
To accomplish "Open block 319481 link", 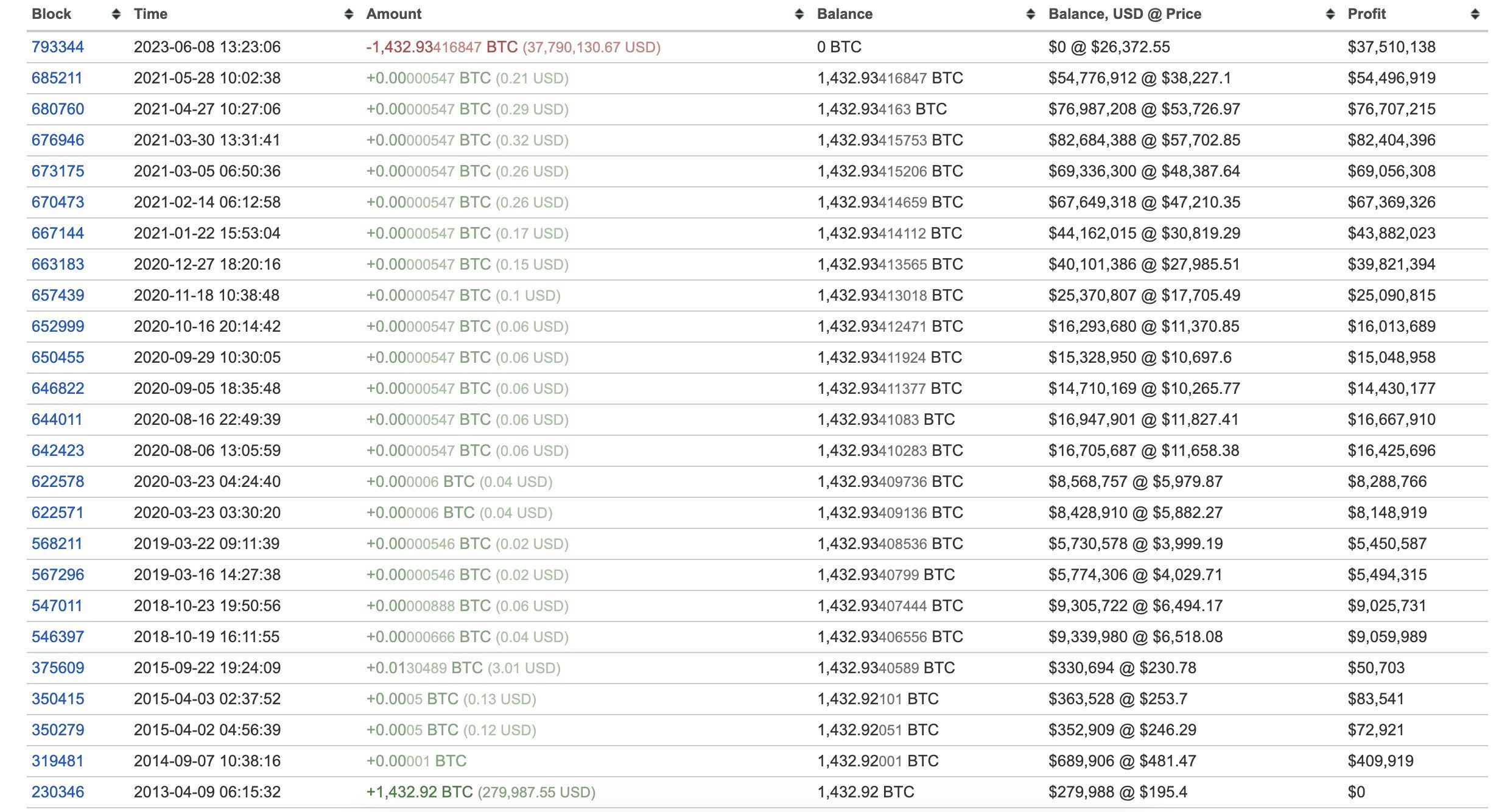I will point(58,761).
